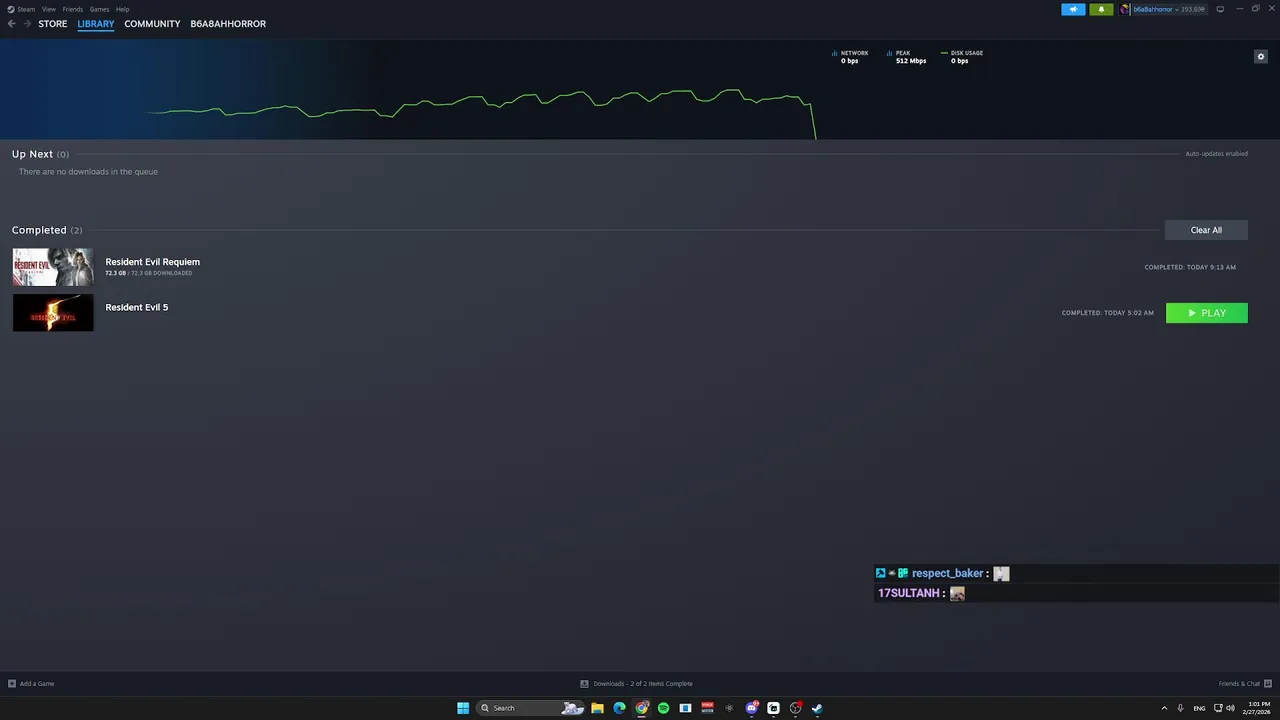
Task: Open the View menu
Action: click(48, 9)
